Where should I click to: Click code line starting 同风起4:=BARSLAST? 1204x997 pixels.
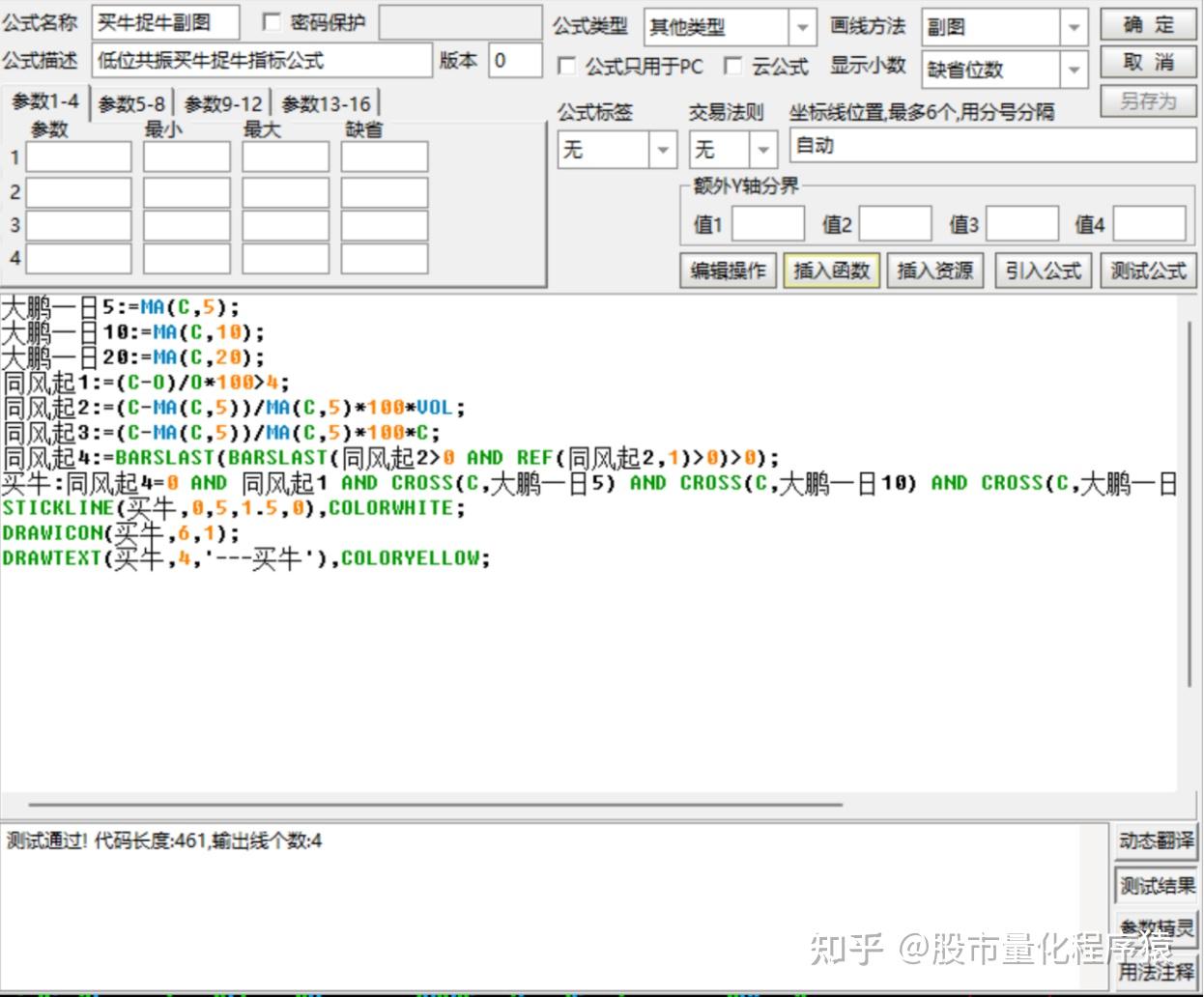click(x=390, y=459)
